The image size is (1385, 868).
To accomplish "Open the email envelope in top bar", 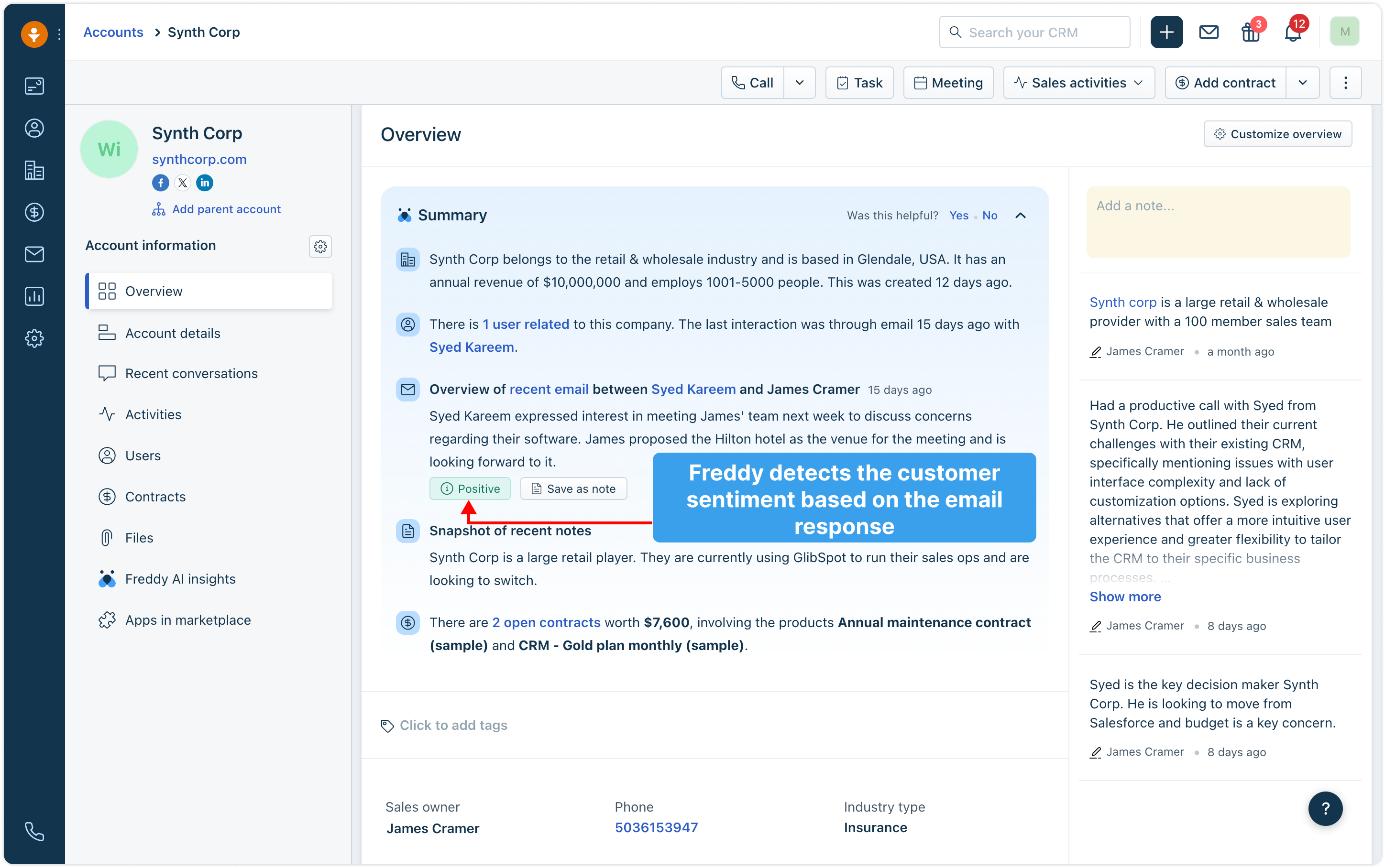I will [x=1209, y=32].
